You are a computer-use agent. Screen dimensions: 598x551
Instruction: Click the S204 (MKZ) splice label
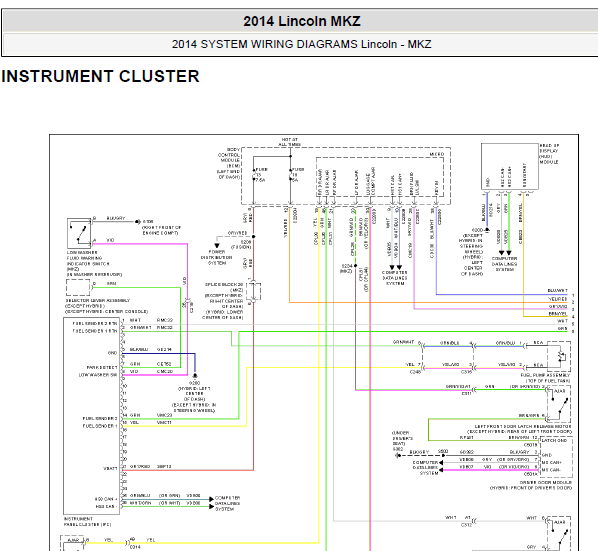coord(346,268)
